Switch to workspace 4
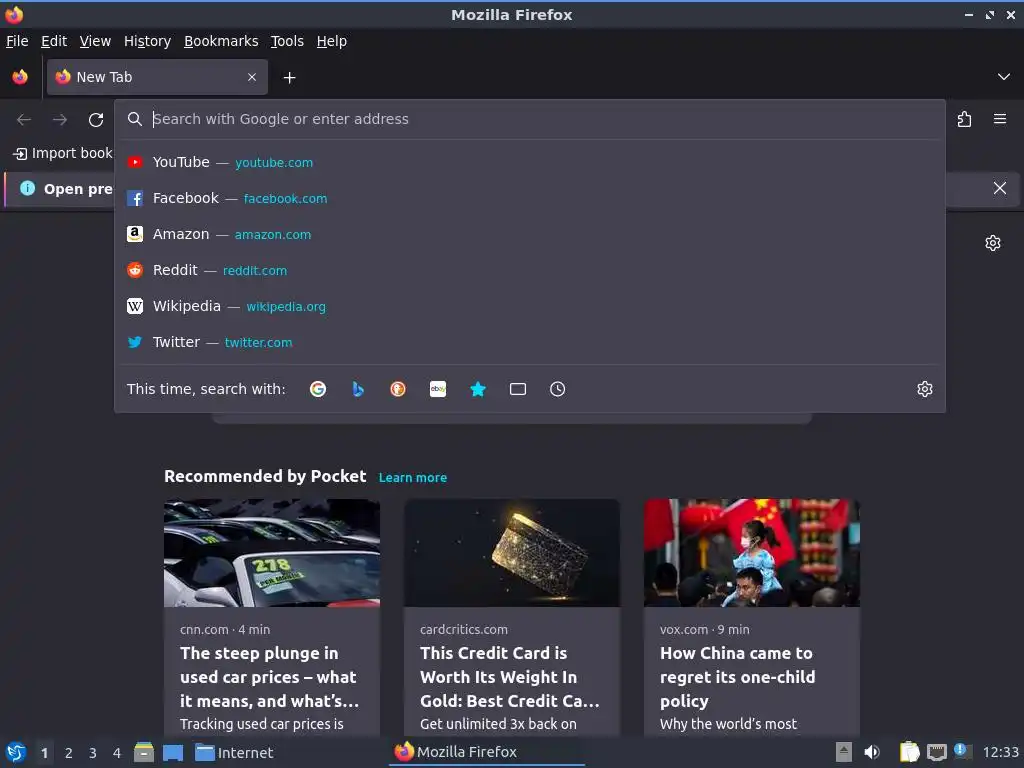Viewport: 1024px width, 768px height. [x=117, y=753]
